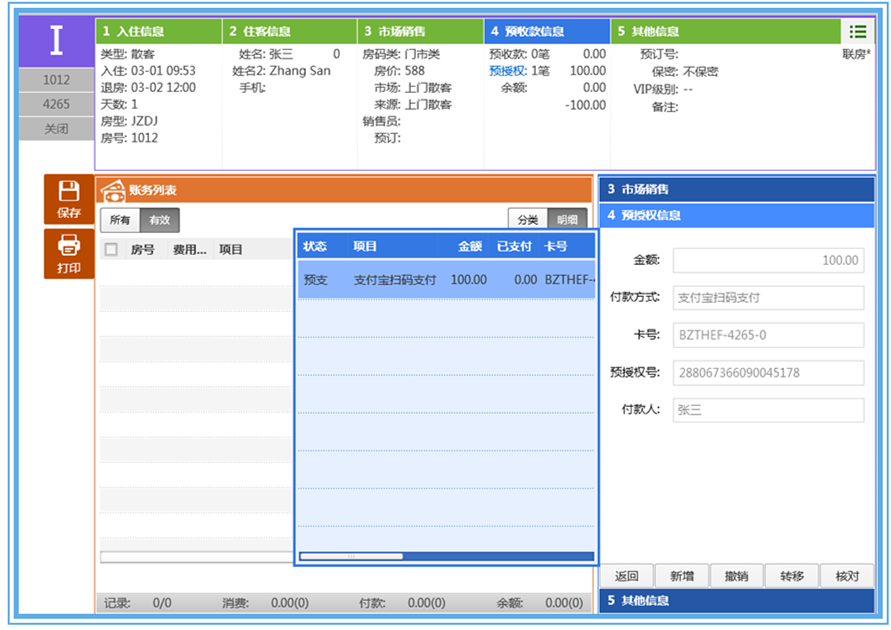Click the pre-authorization table horizontal scrollbar
891x630 pixels.
point(351,556)
